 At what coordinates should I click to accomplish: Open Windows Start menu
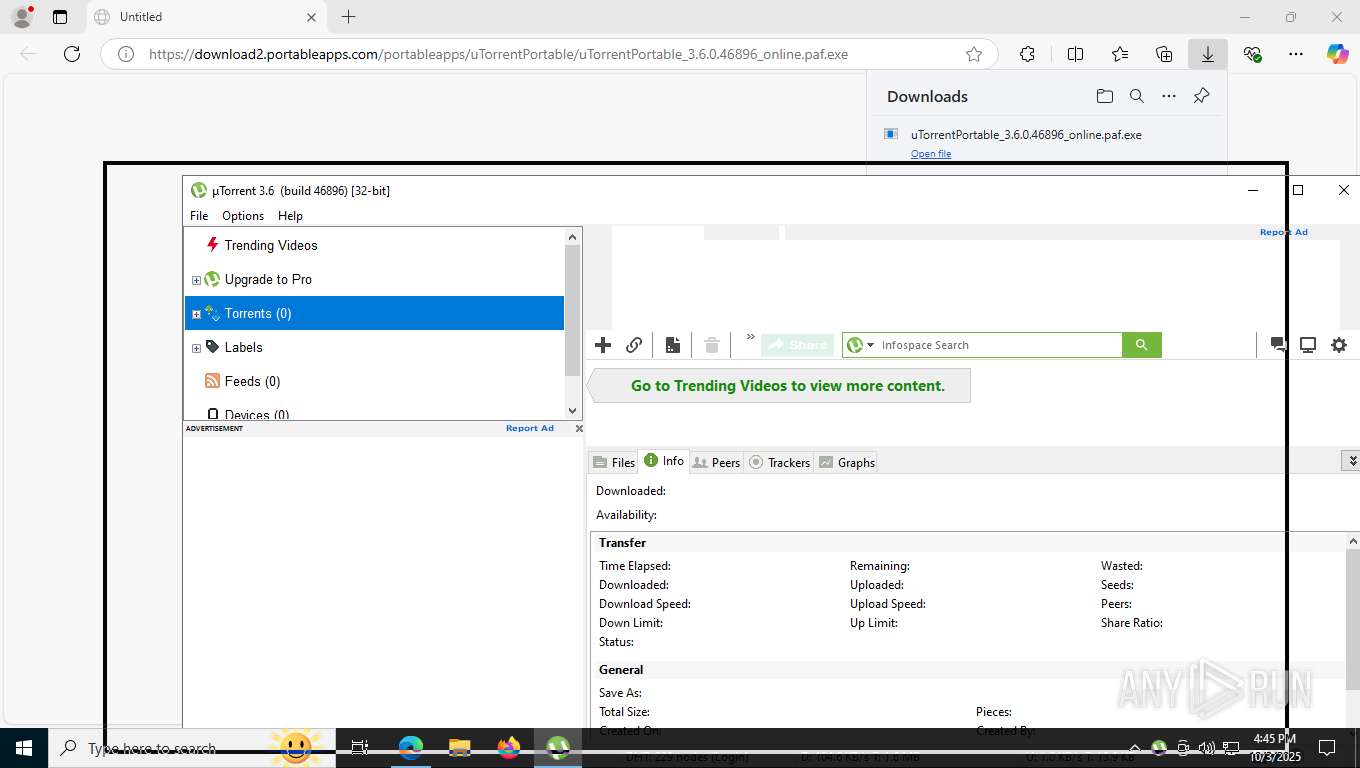pos(23,748)
